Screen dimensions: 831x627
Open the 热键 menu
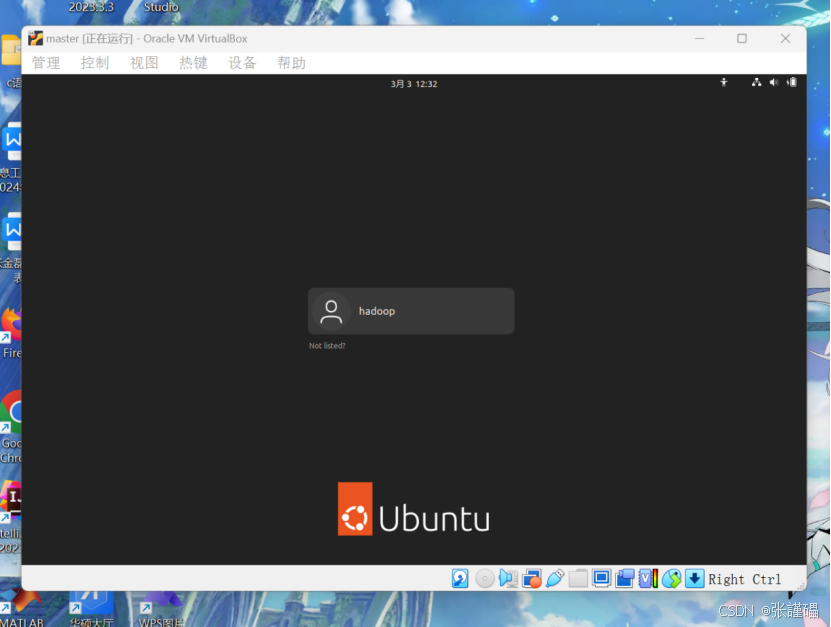[x=193, y=63]
